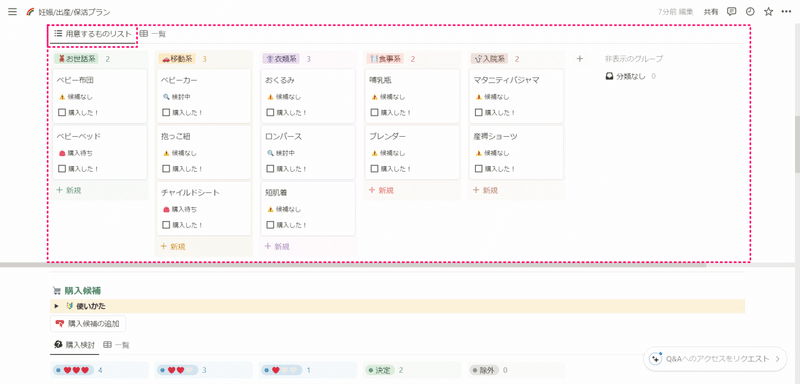Open the 産褥ショーツ card title
Screen dimensions: 800x384
click(x=495, y=137)
